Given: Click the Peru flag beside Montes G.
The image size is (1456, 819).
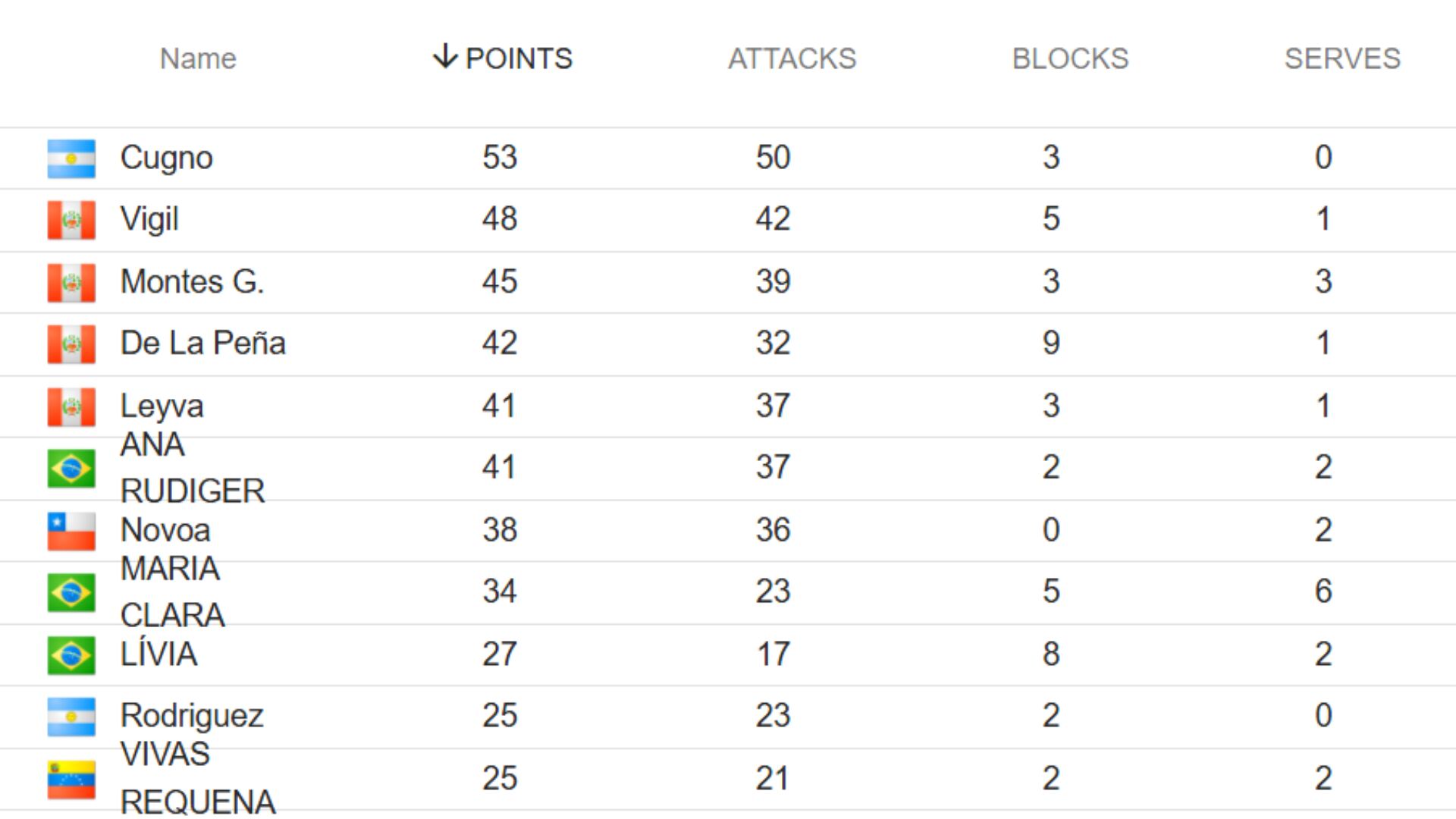Looking at the screenshot, I should (x=71, y=283).
